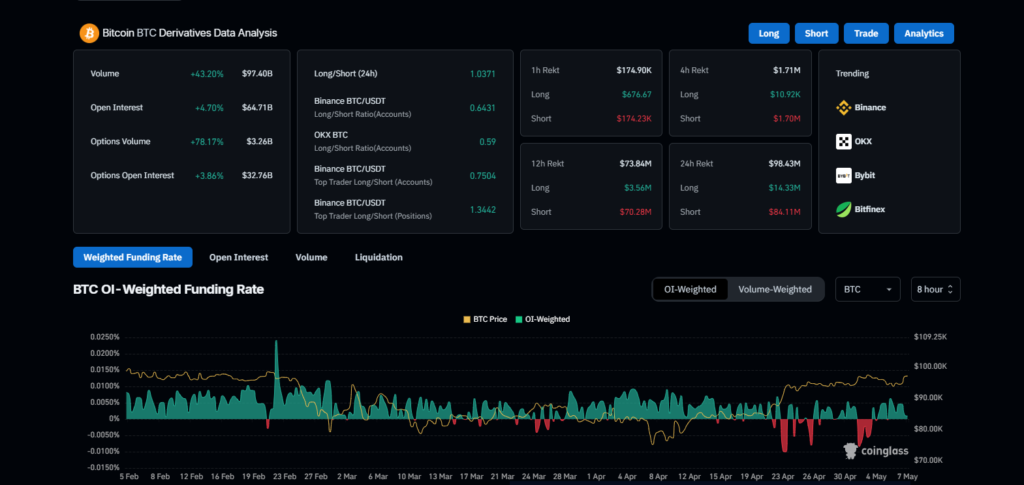Viewport: 1024px width, 485px height.
Task: Switch to Volume-Weighted funding rate
Action: tap(775, 289)
